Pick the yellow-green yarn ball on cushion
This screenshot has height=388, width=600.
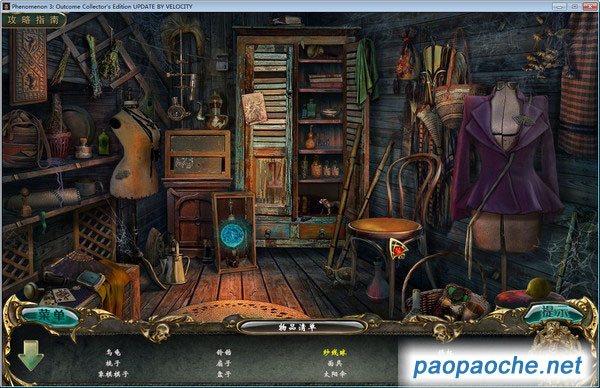click(x=539, y=288)
